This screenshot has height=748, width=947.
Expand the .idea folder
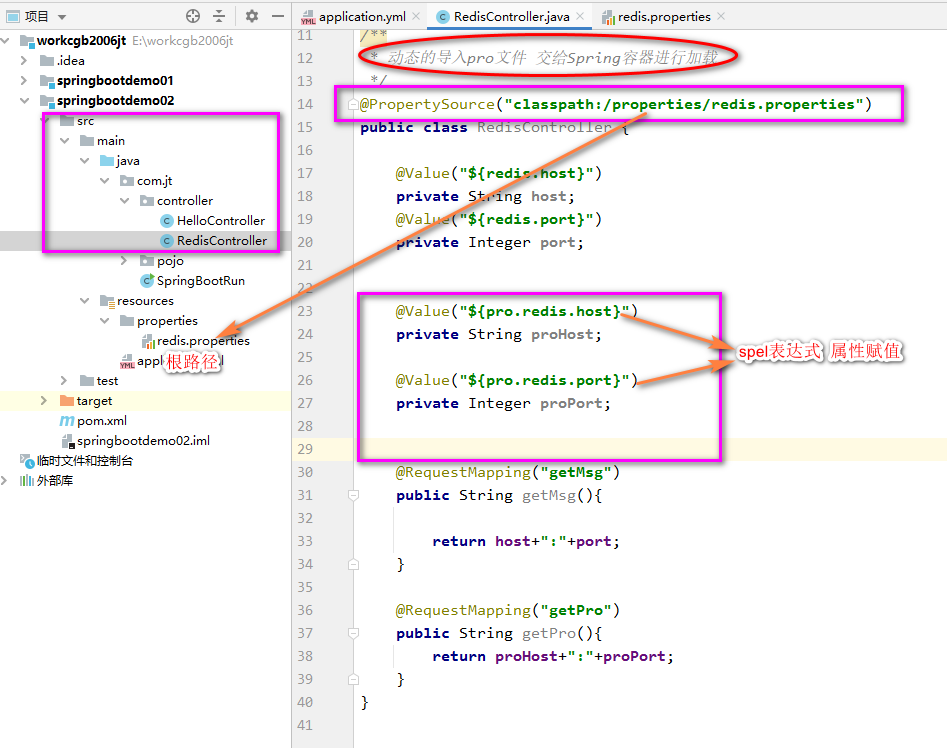[x=24, y=60]
